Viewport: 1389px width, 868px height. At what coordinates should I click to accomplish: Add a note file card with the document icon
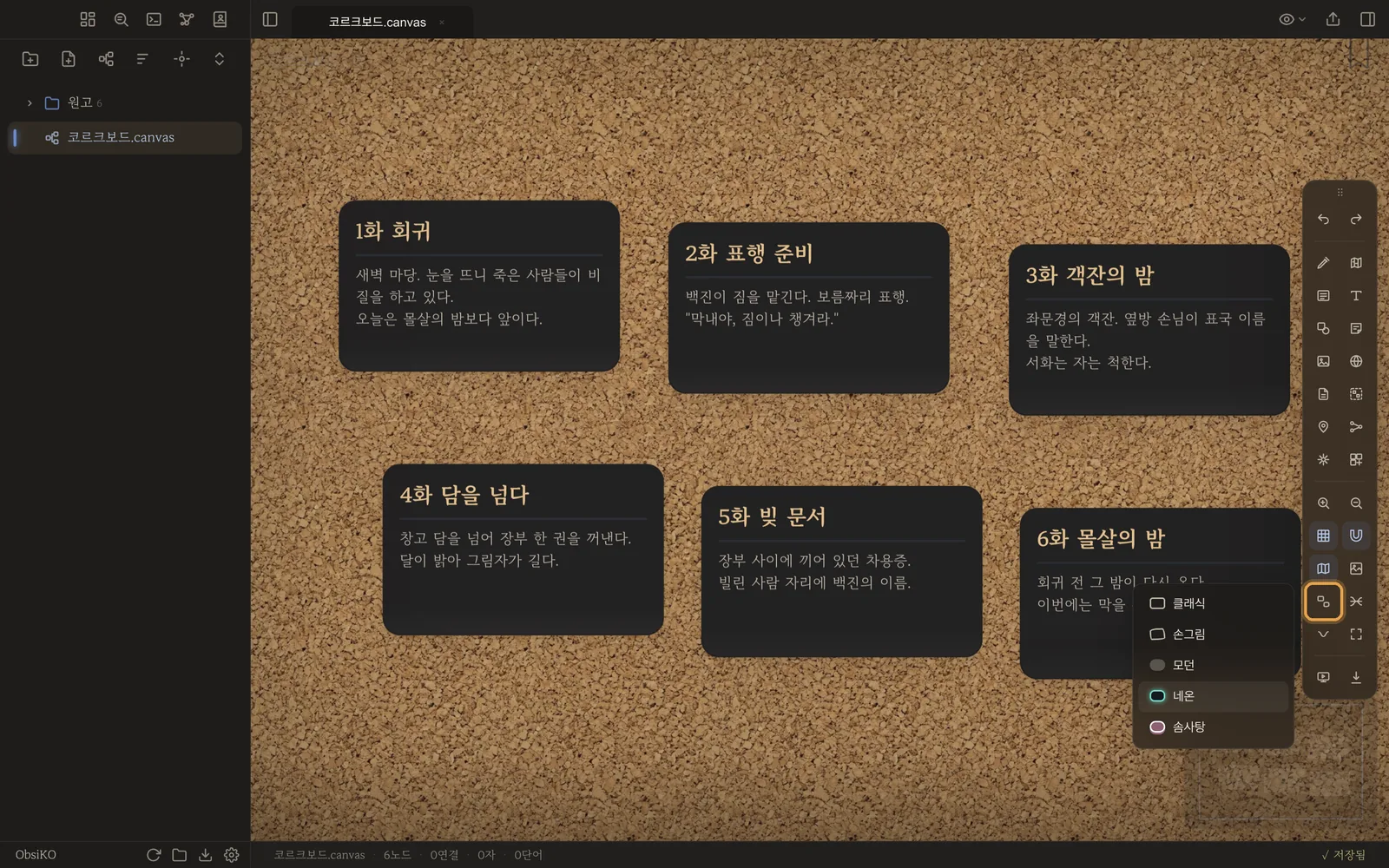[1323, 394]
